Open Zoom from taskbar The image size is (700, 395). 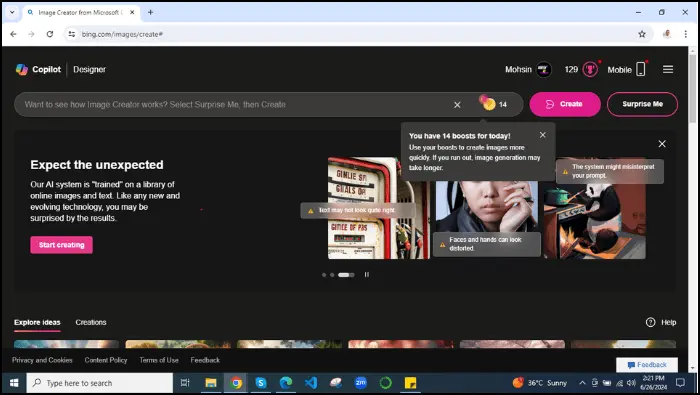[x=361, y=383]
